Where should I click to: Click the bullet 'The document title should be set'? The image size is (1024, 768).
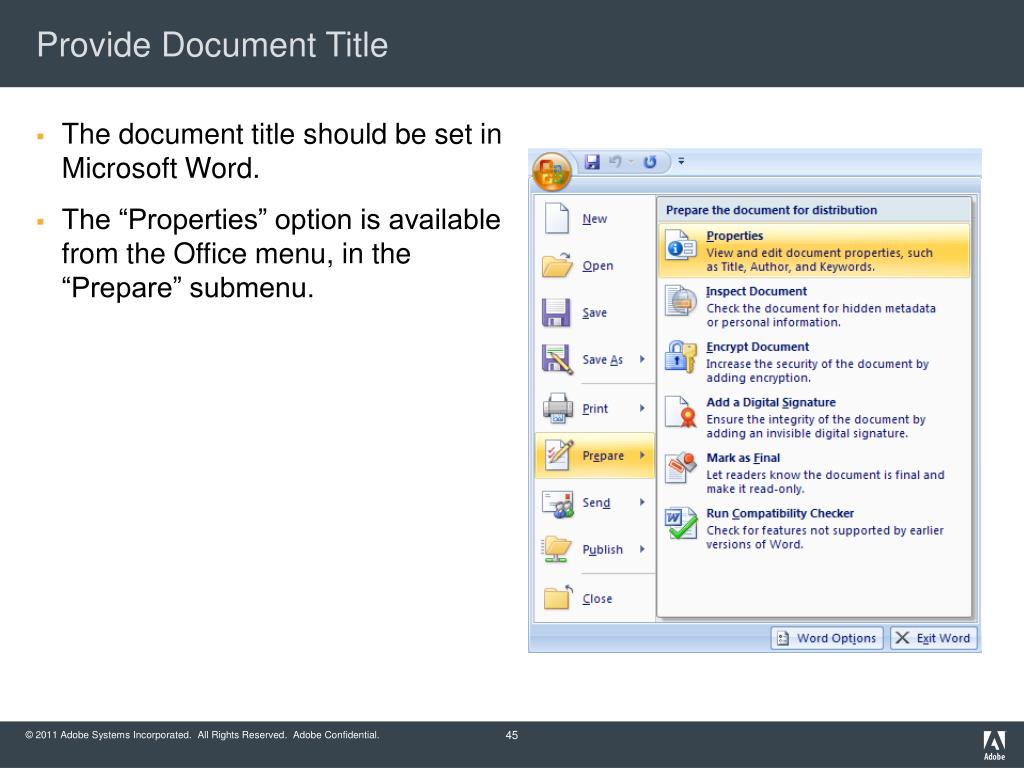[x=281, y=151]
